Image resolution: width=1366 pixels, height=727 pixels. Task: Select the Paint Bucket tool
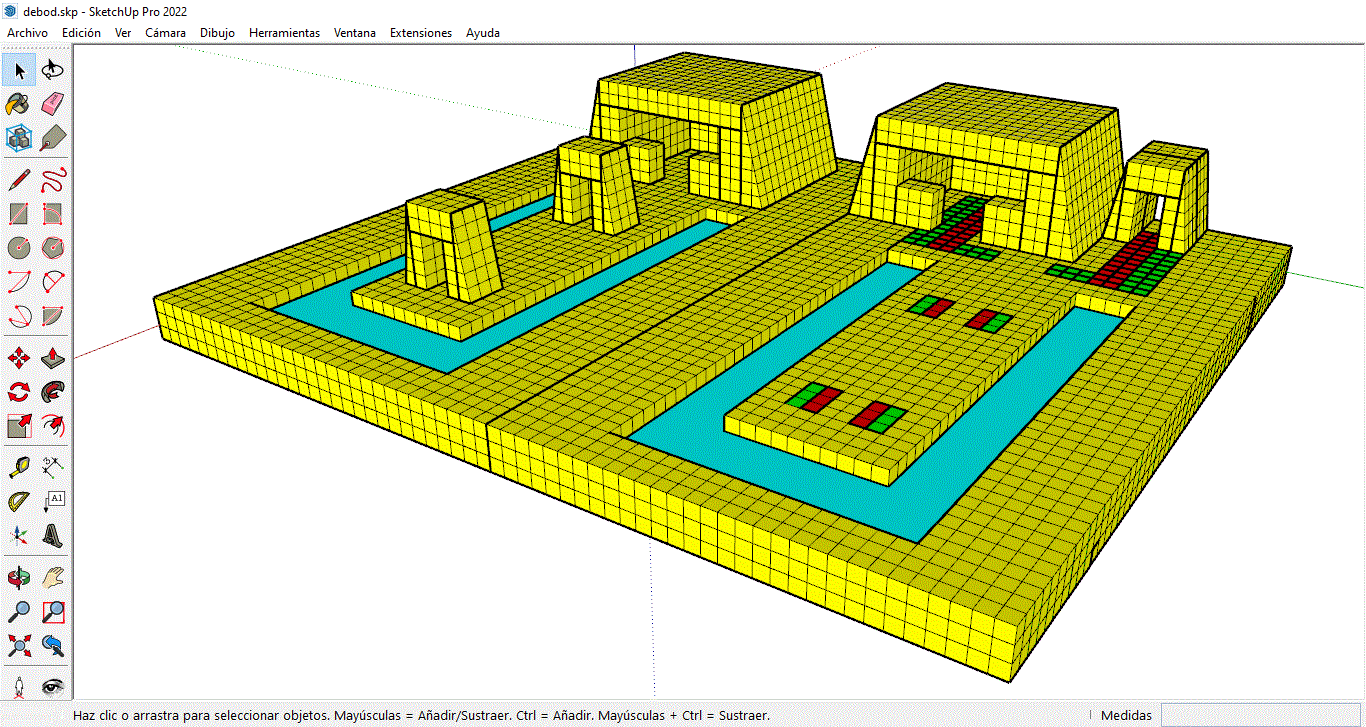[19, 104]
